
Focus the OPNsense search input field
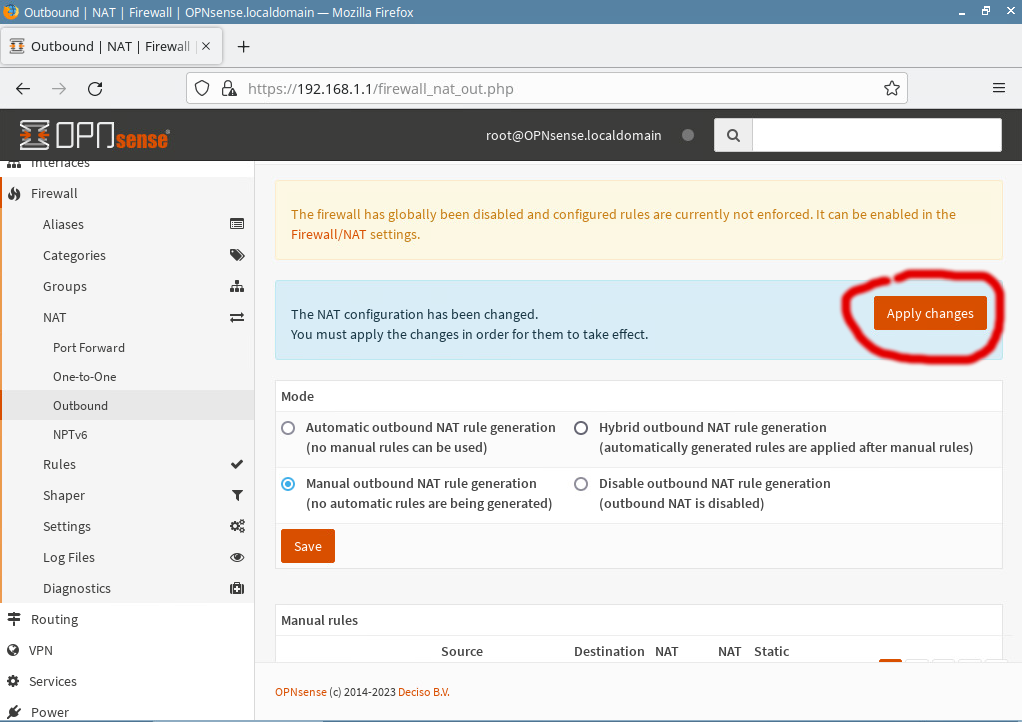click(x=876, y=135)
